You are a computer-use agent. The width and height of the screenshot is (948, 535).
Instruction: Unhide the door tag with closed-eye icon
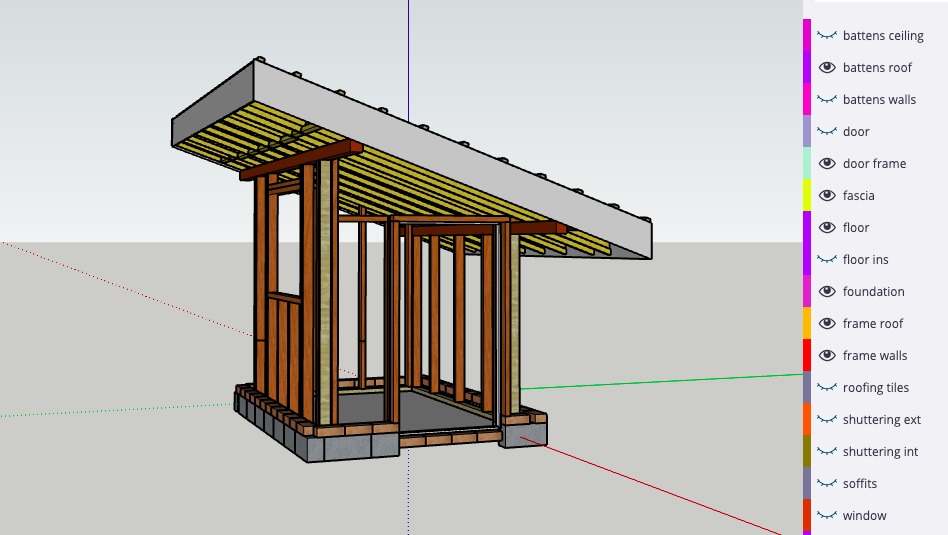pyautogui.click(x=827, y=132)
